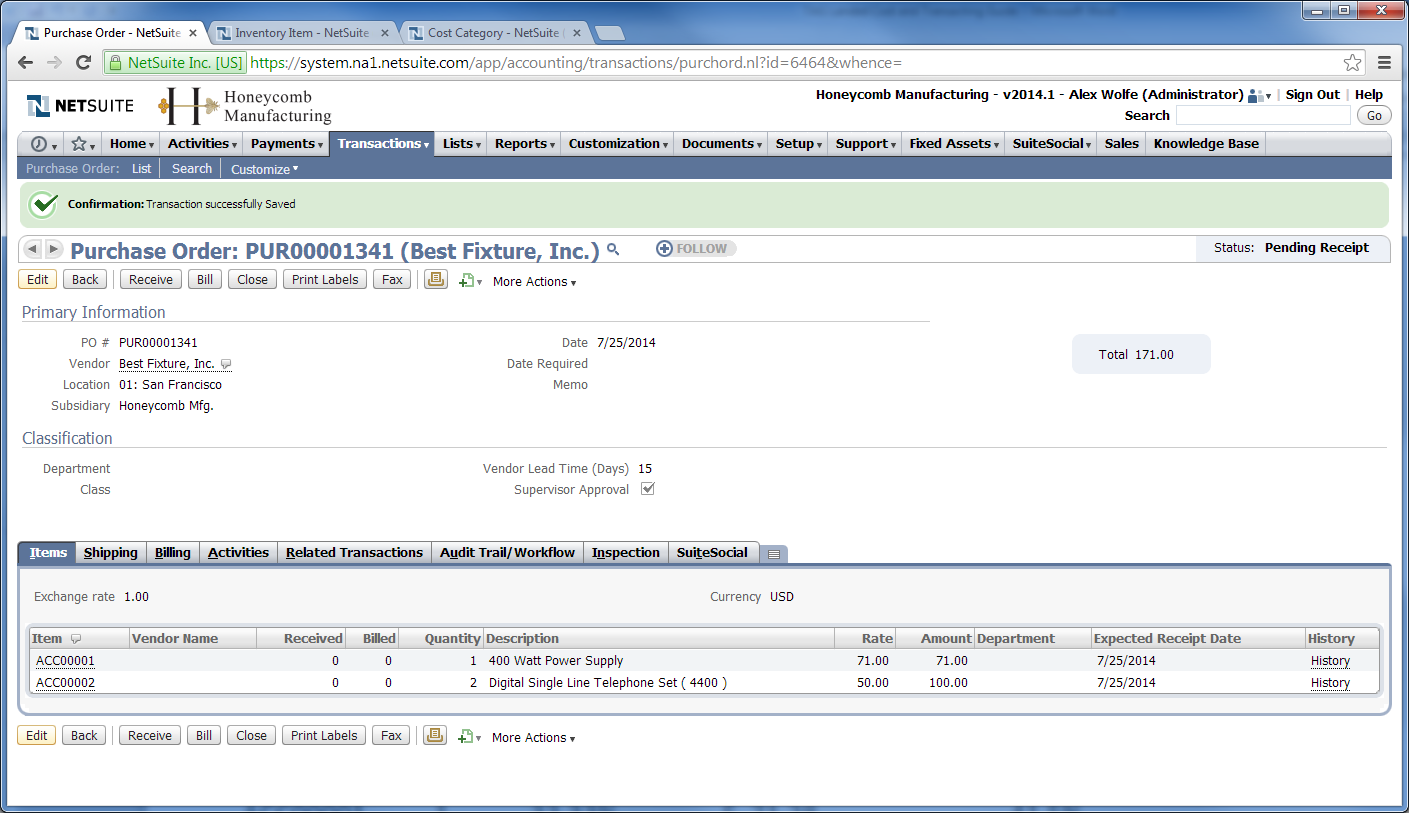Click the green plus new-record icon in the bottom row

pyautogui.click(x=468, y=737)
